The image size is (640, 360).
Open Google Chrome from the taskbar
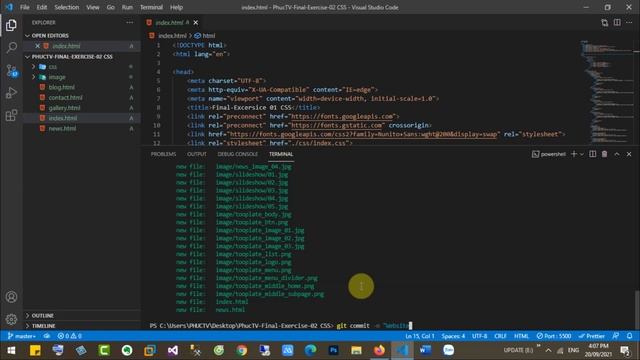[242, 350]
